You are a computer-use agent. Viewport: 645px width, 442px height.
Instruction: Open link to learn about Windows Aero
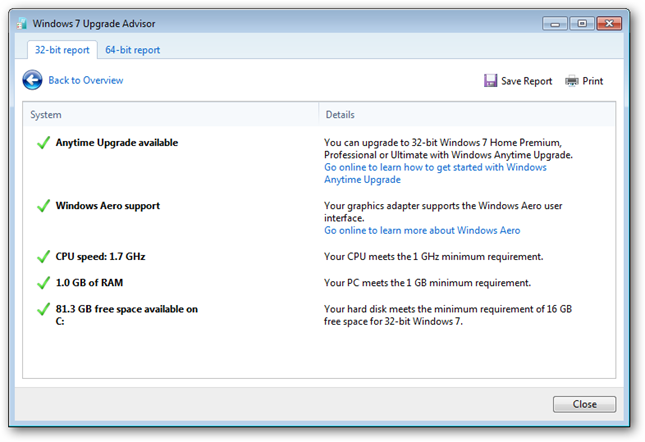[422, 230]
